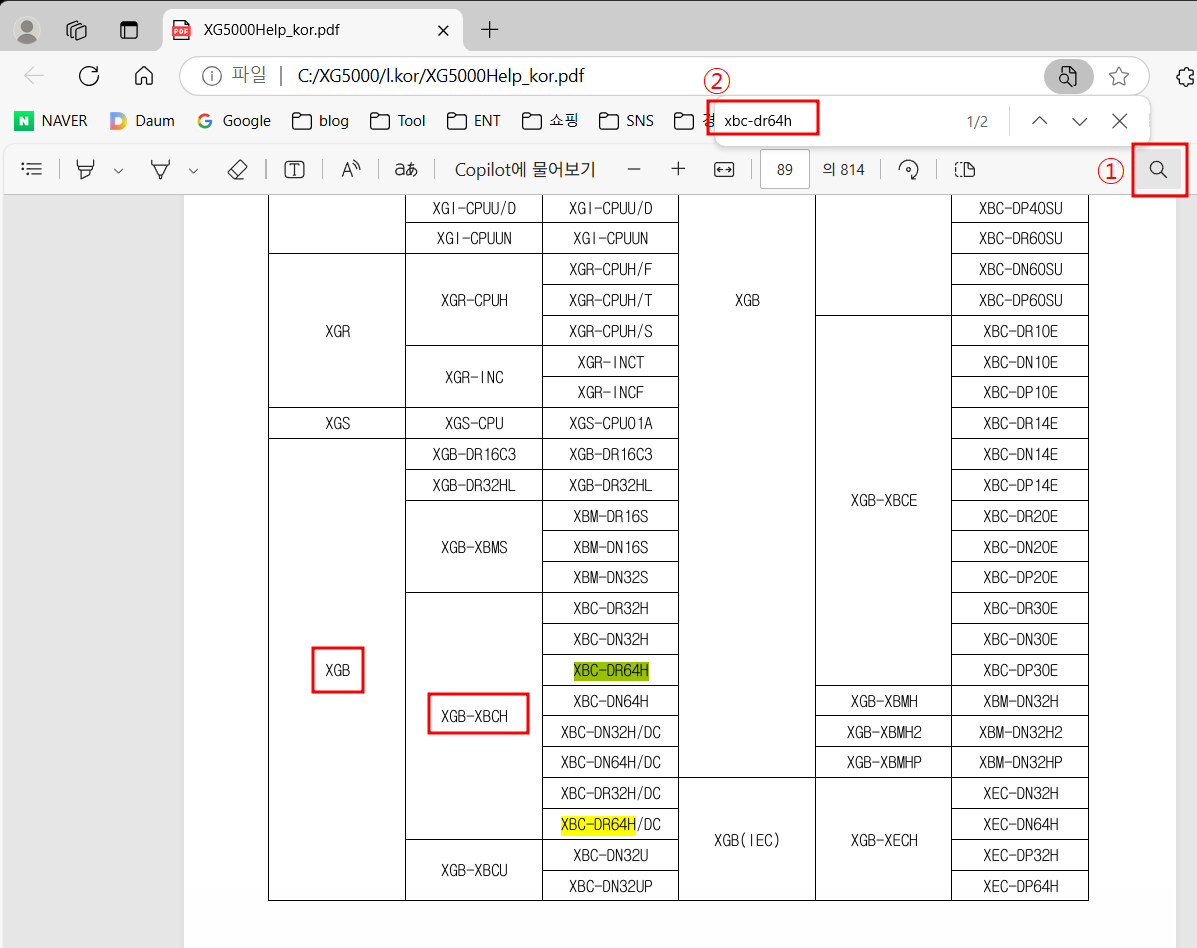Click the XGB(IEC) table cell
The image size is (1197, 948).
pyautogui.click(x=747, y=840)
